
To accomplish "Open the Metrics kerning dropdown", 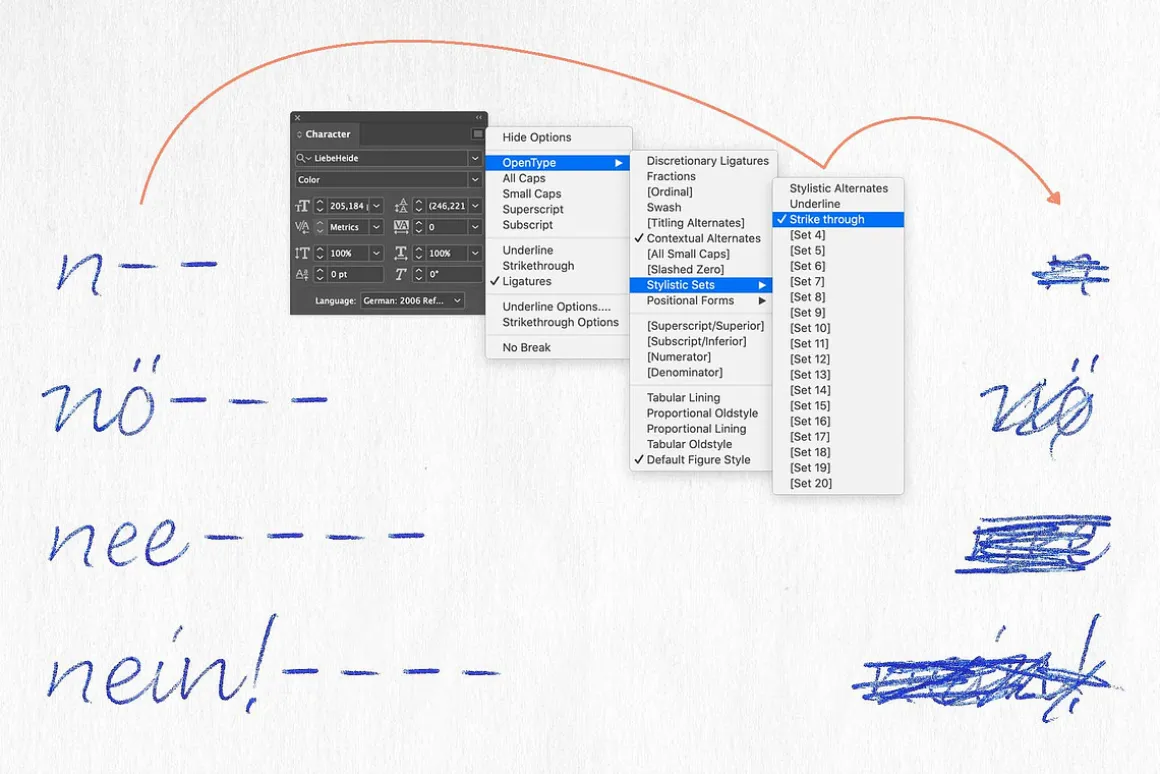I will [377, 226].
